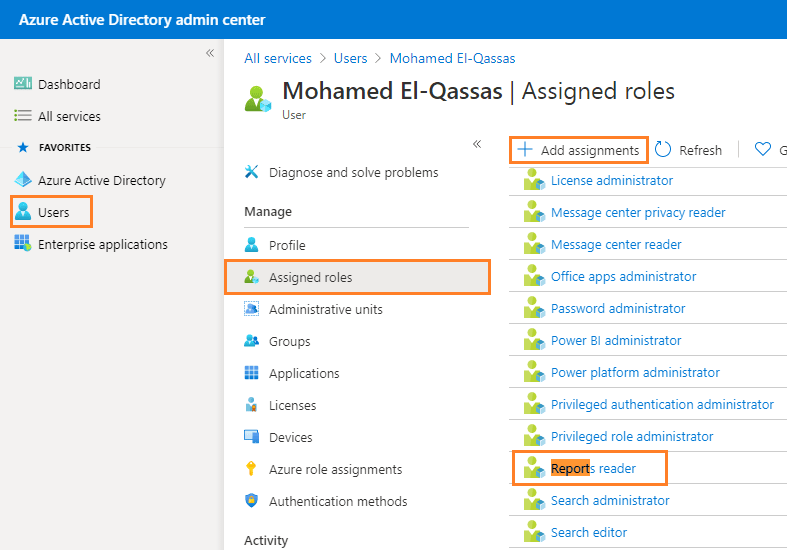Click the Password administrator role icon

534,308
